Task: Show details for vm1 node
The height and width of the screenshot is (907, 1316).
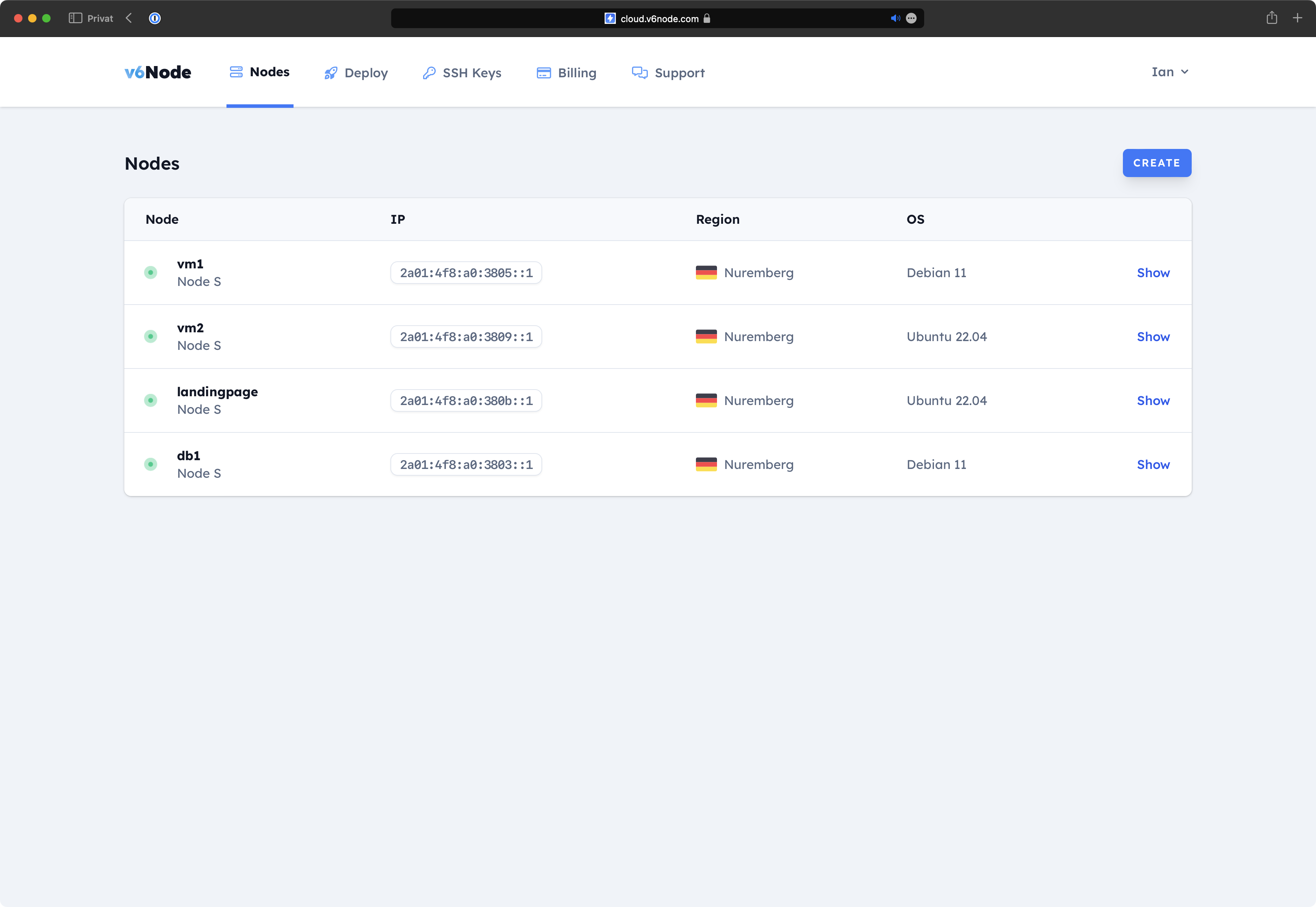Action: coord(1152,273)
